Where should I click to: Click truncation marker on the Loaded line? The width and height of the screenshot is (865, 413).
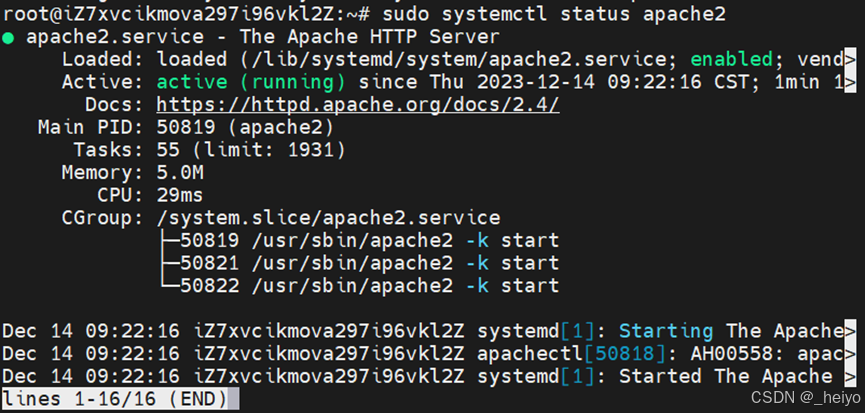[850, 59]
